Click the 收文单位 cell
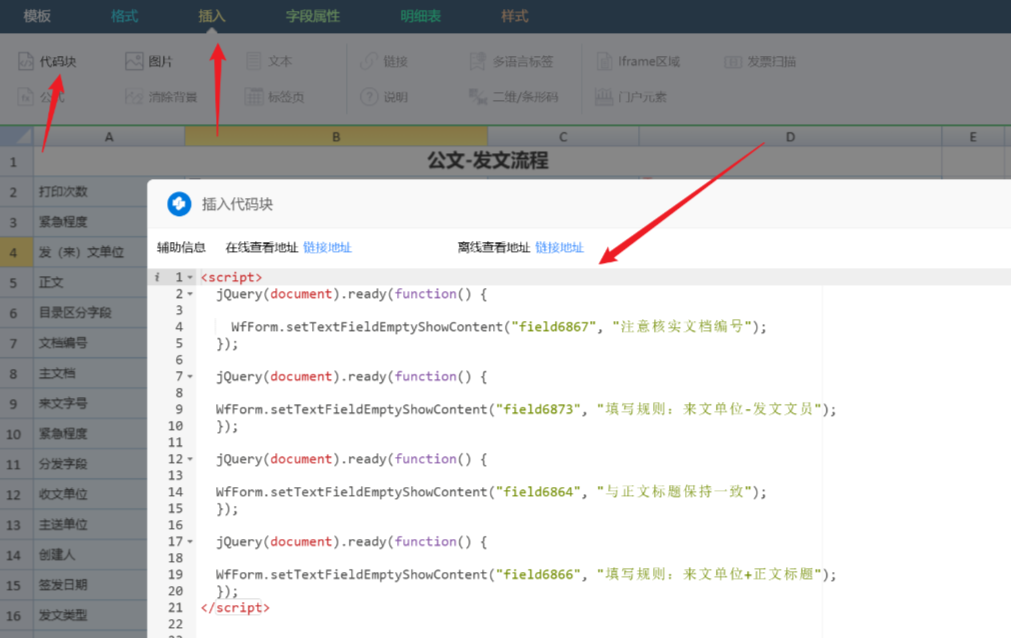The width and height of the screenshot is (1011, 638). [90, 494]
